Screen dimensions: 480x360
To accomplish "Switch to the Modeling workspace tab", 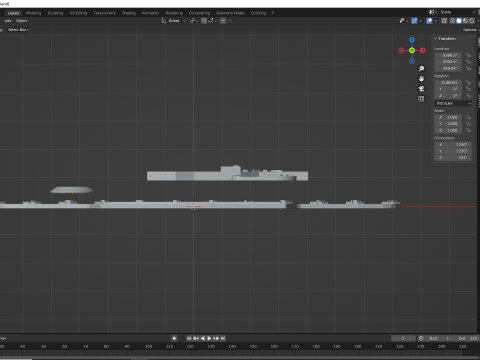I will [x=33, y=13].
